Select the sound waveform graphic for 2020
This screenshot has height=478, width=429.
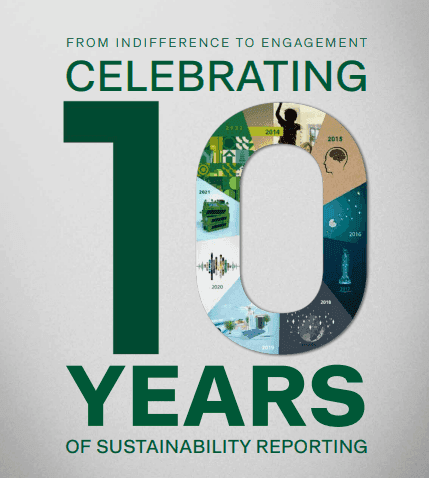218,267
